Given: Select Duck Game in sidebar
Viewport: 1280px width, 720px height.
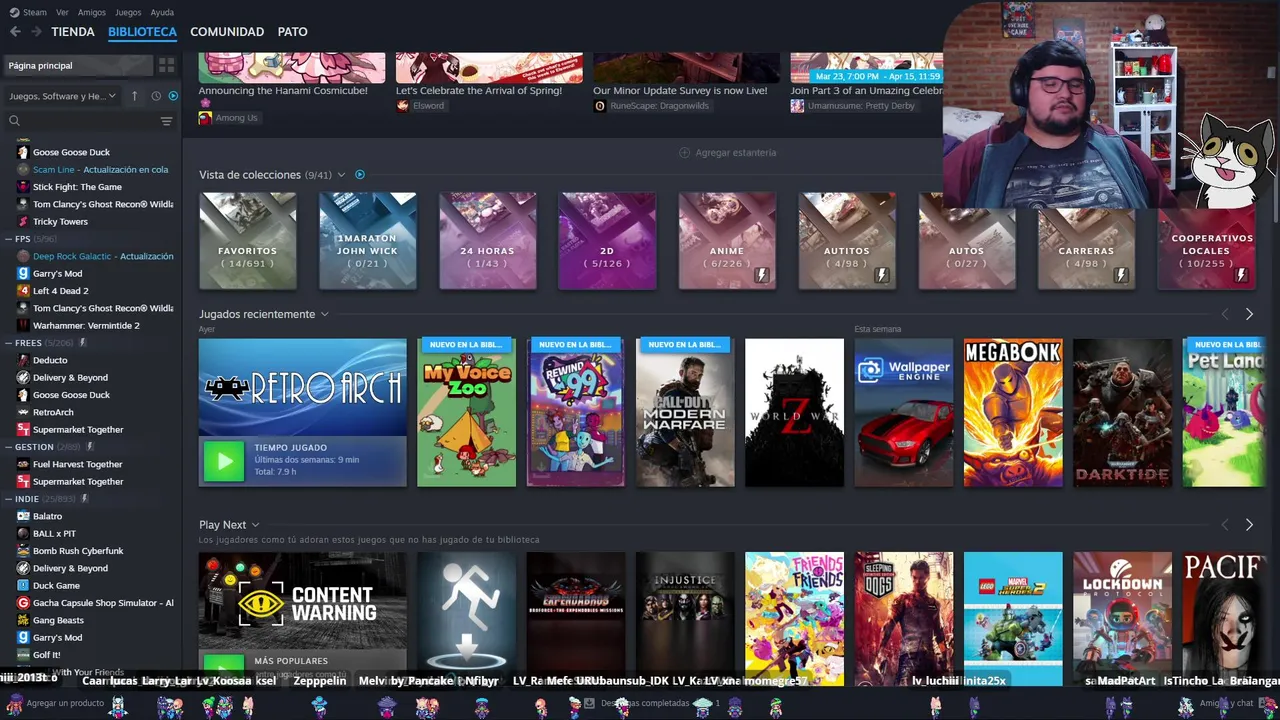Looking at the screenshot, I should [56, 586].
